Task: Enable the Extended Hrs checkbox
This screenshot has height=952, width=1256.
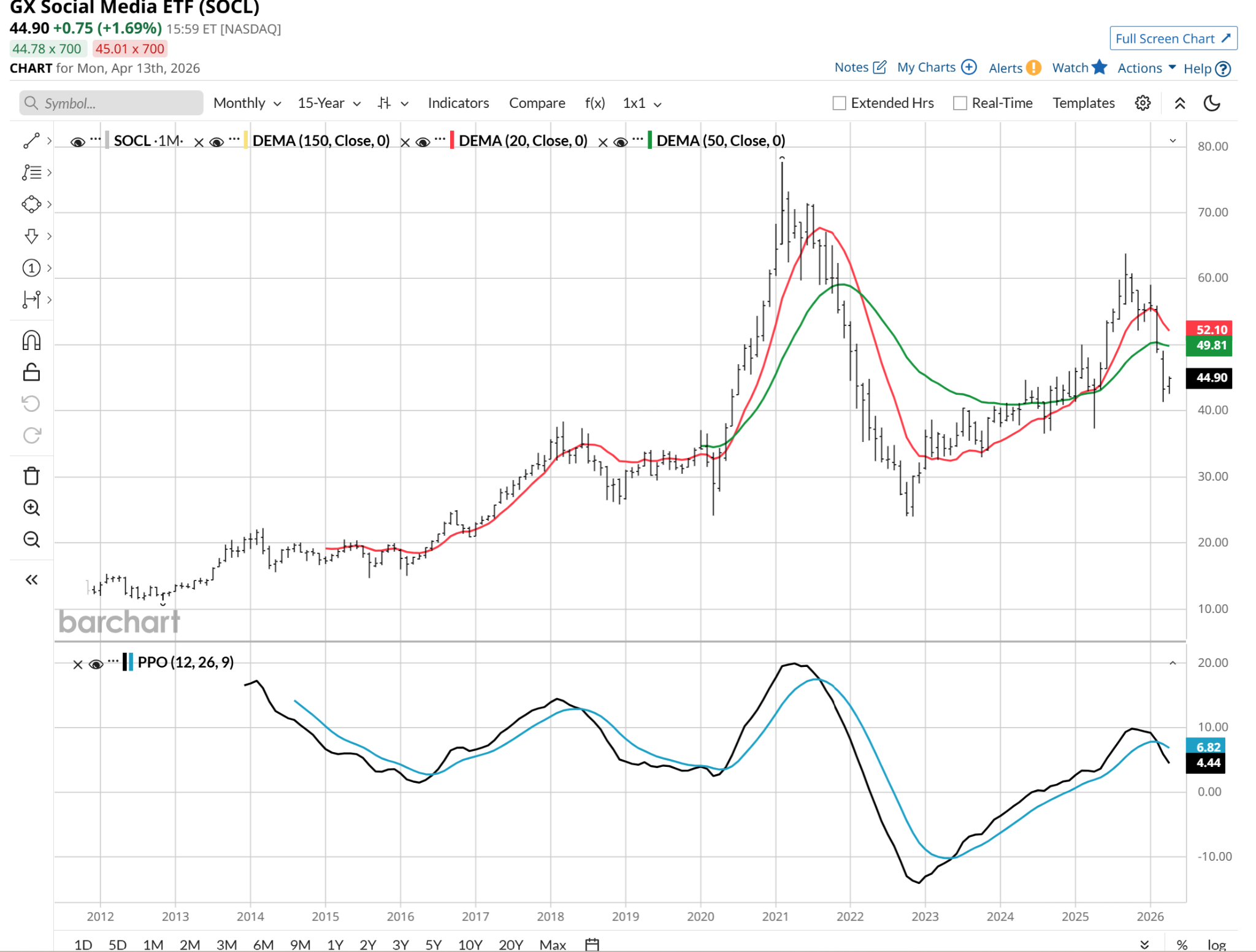Action: pos(839,103)
